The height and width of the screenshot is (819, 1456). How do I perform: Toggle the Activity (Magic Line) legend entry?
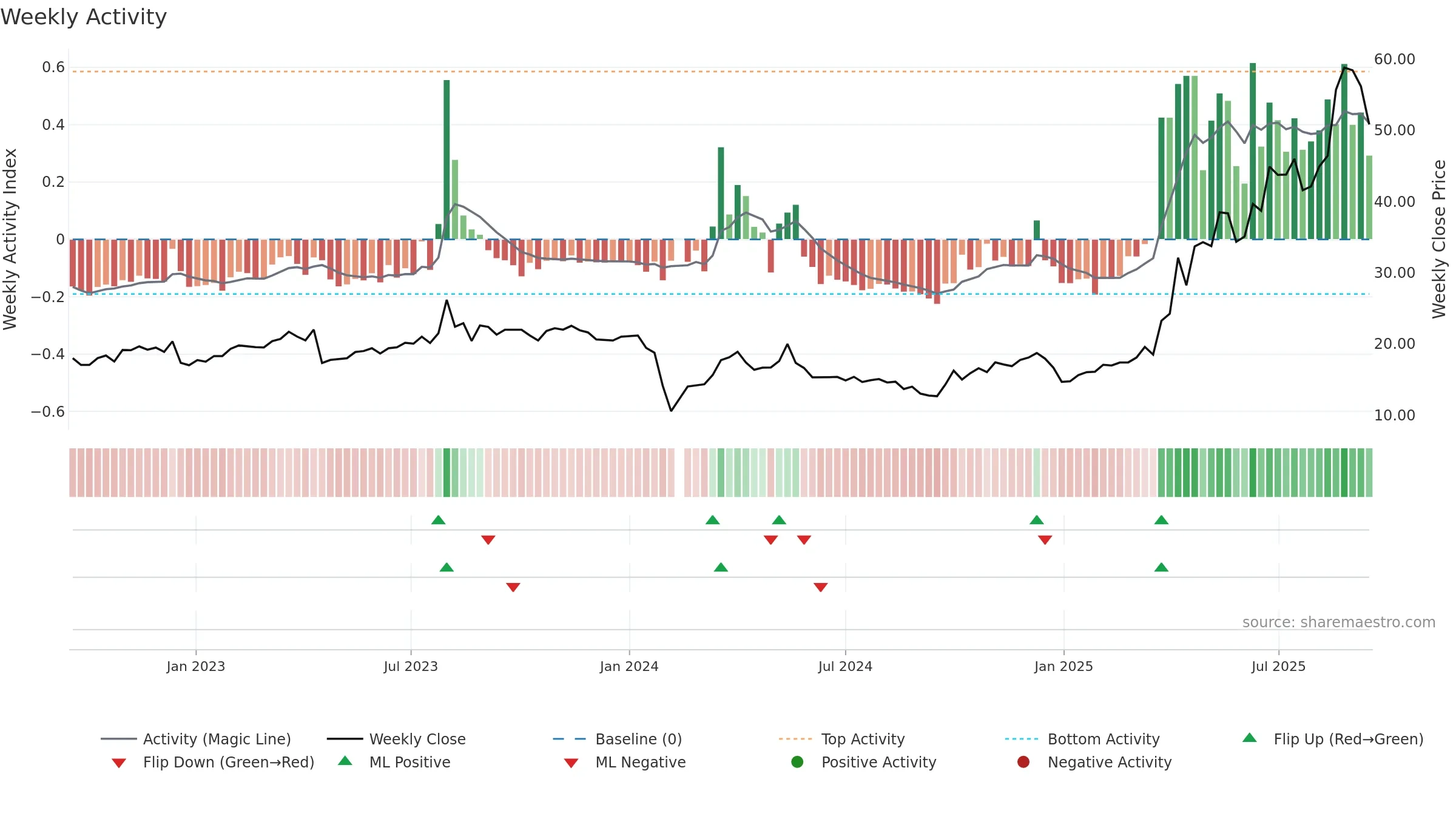tap(196, 739)
